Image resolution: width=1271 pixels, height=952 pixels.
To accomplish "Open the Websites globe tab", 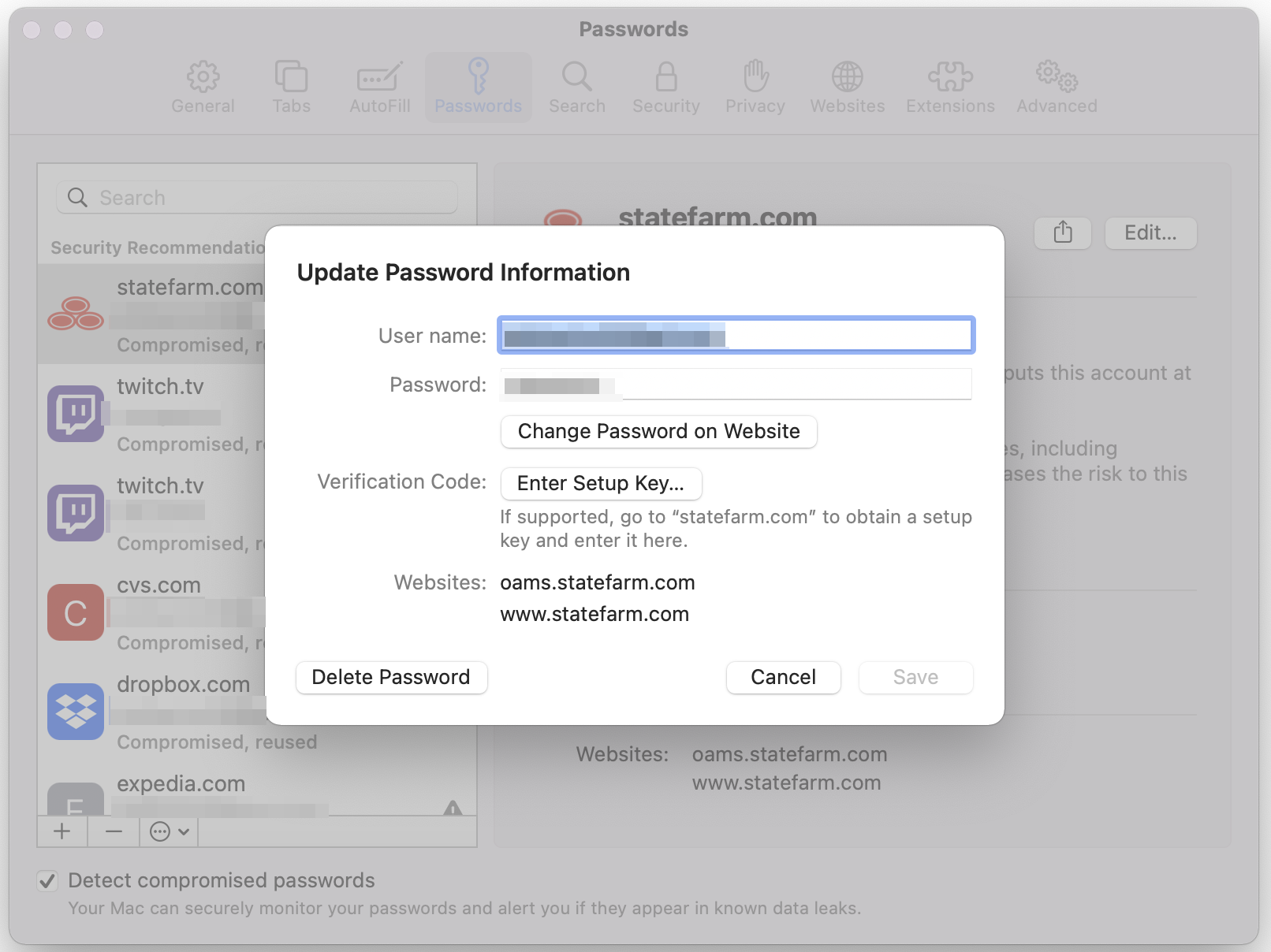I will click(848, 87).
